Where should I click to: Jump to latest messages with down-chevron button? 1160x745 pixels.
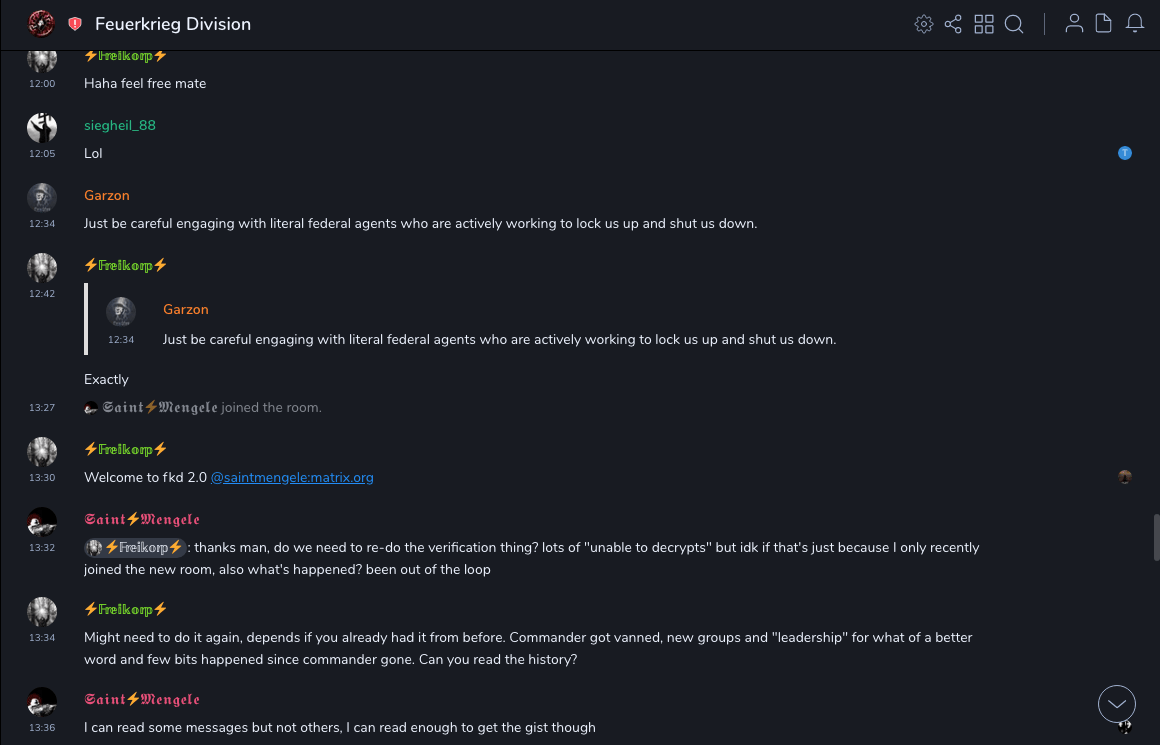(x=1117, y=704)
